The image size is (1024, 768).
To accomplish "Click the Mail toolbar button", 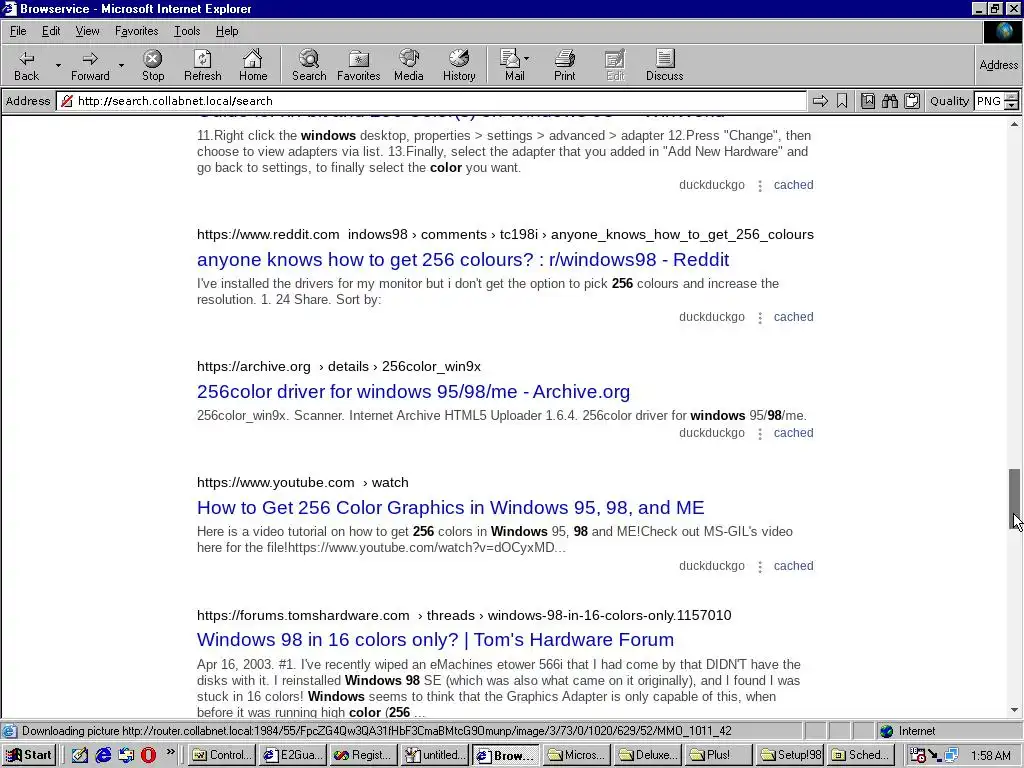I will click(511, 65).
